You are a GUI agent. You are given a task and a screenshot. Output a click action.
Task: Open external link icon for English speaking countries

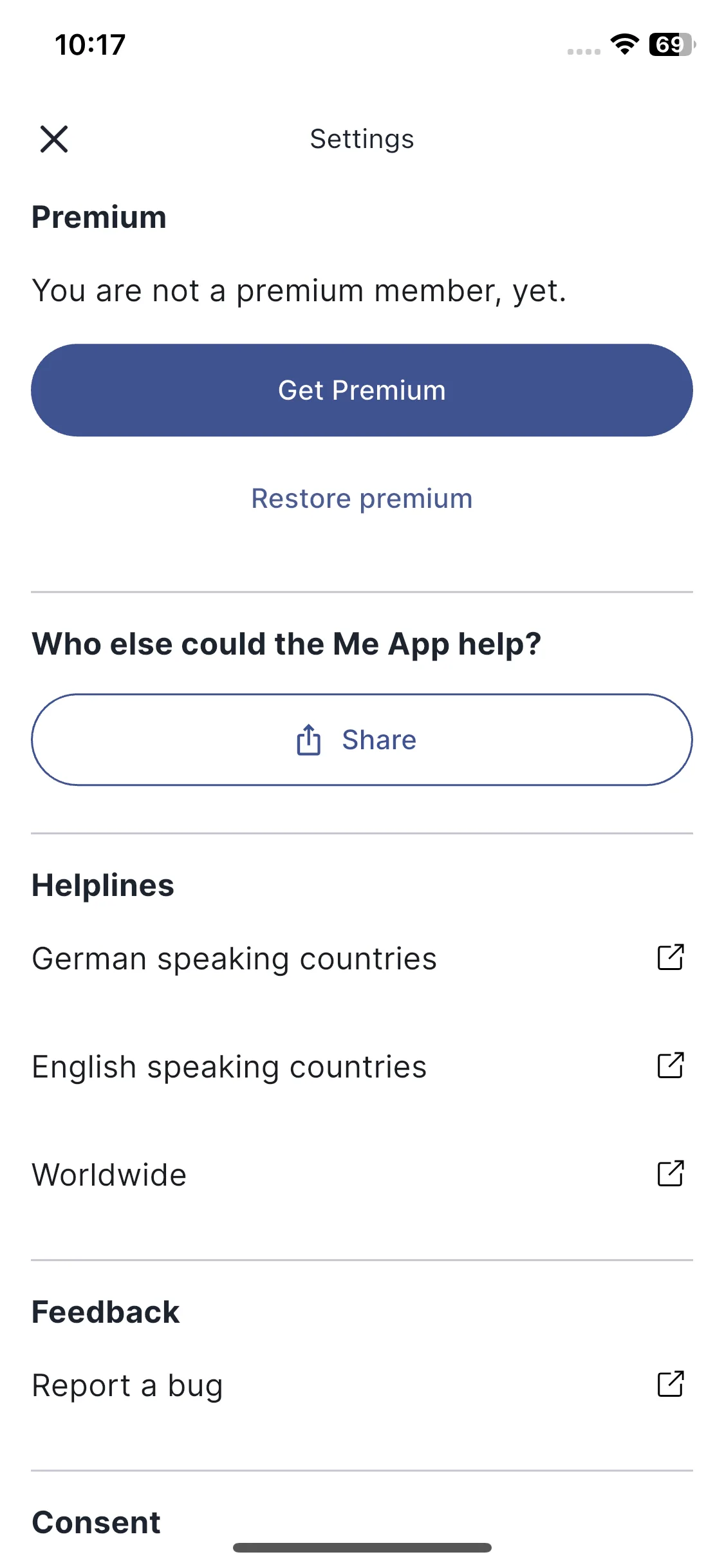pos(671,1065)
